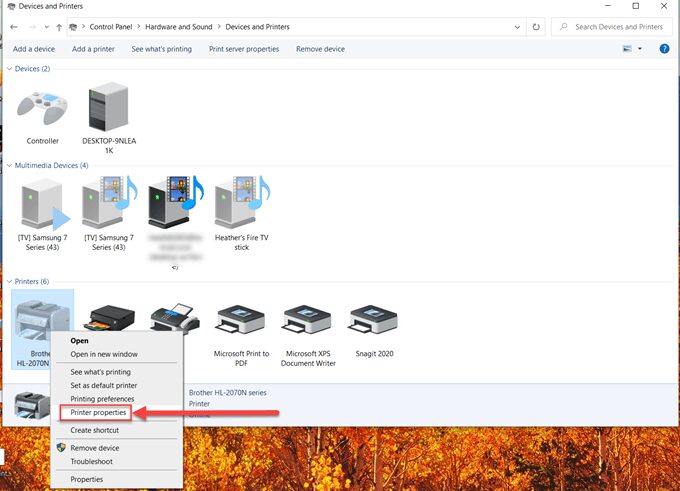
Task: Click Add a printer in toolbar
Action: click(93, 49)
